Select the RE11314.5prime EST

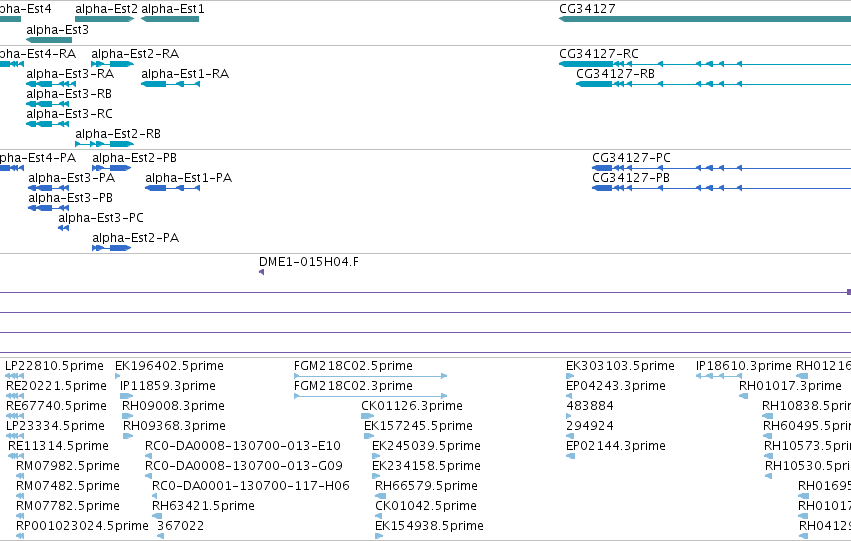click(16, 456)
